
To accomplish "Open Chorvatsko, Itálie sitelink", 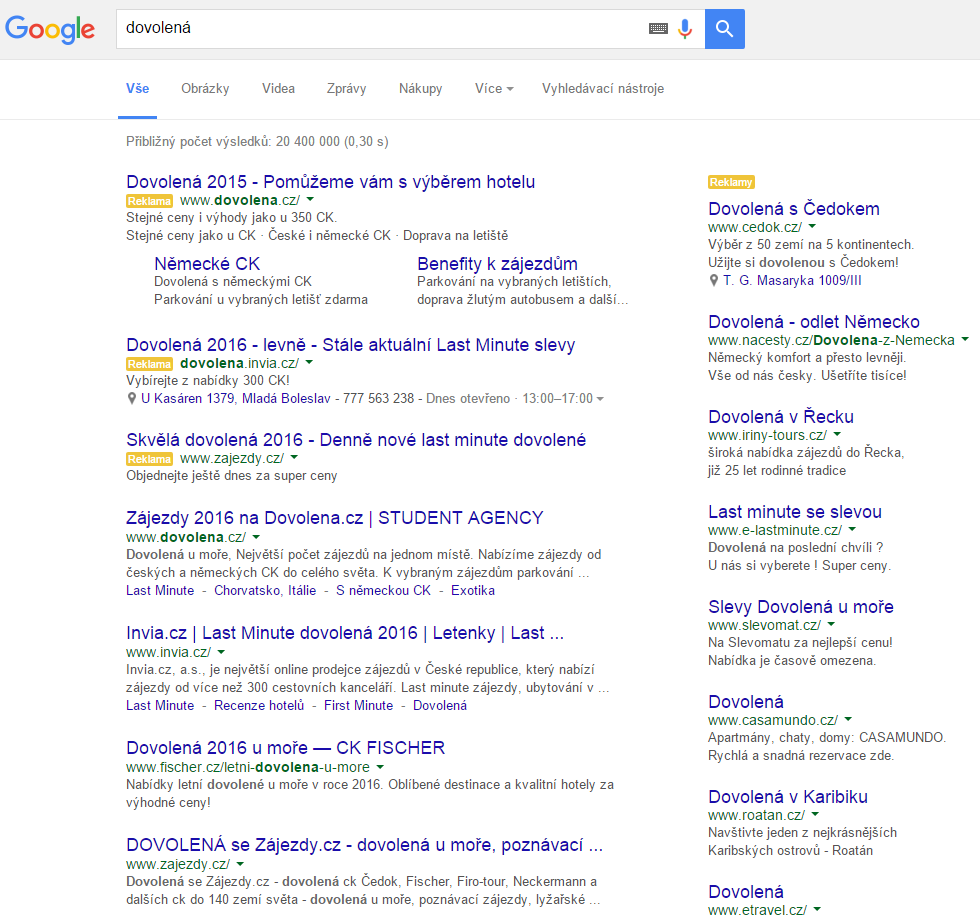I will pyautogui.click(x=265, y=590).
